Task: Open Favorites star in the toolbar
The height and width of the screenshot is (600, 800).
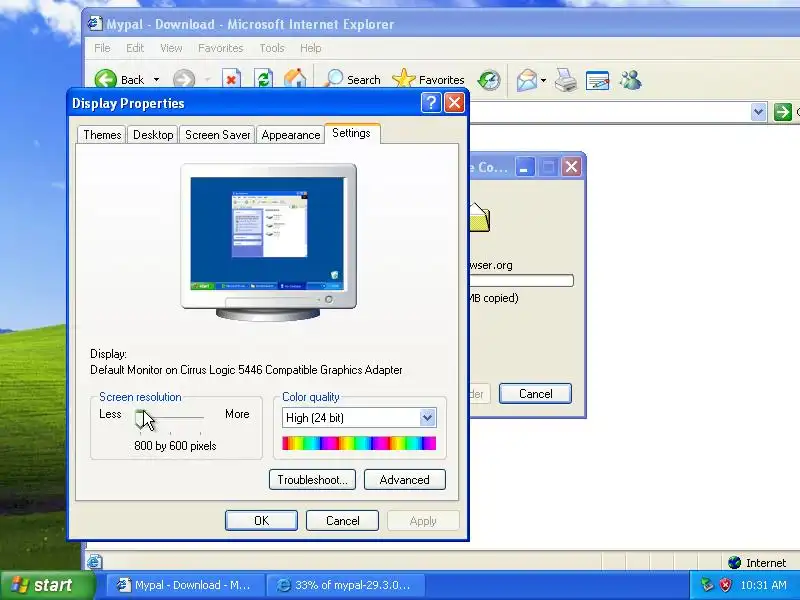Action: tap(428, 80)
